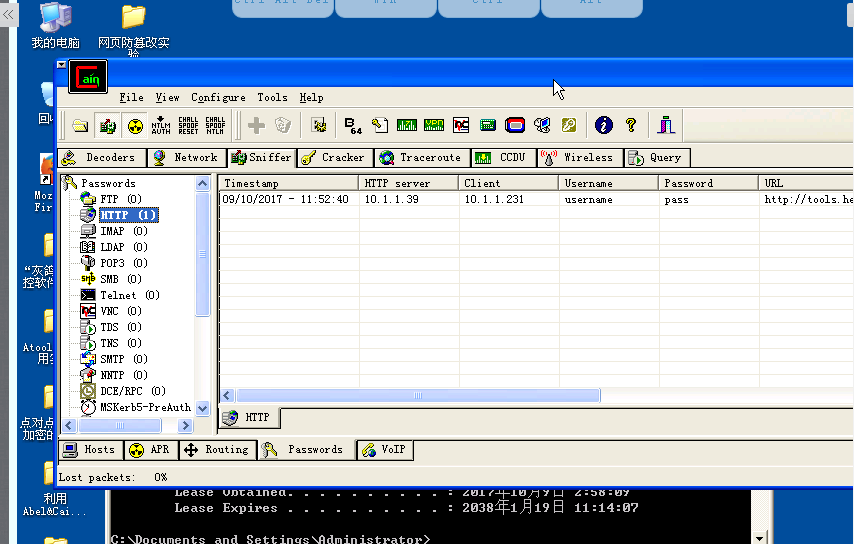Click the Open file toolbar icon
This screenshot has width=854, height=544.
point(80,126)
